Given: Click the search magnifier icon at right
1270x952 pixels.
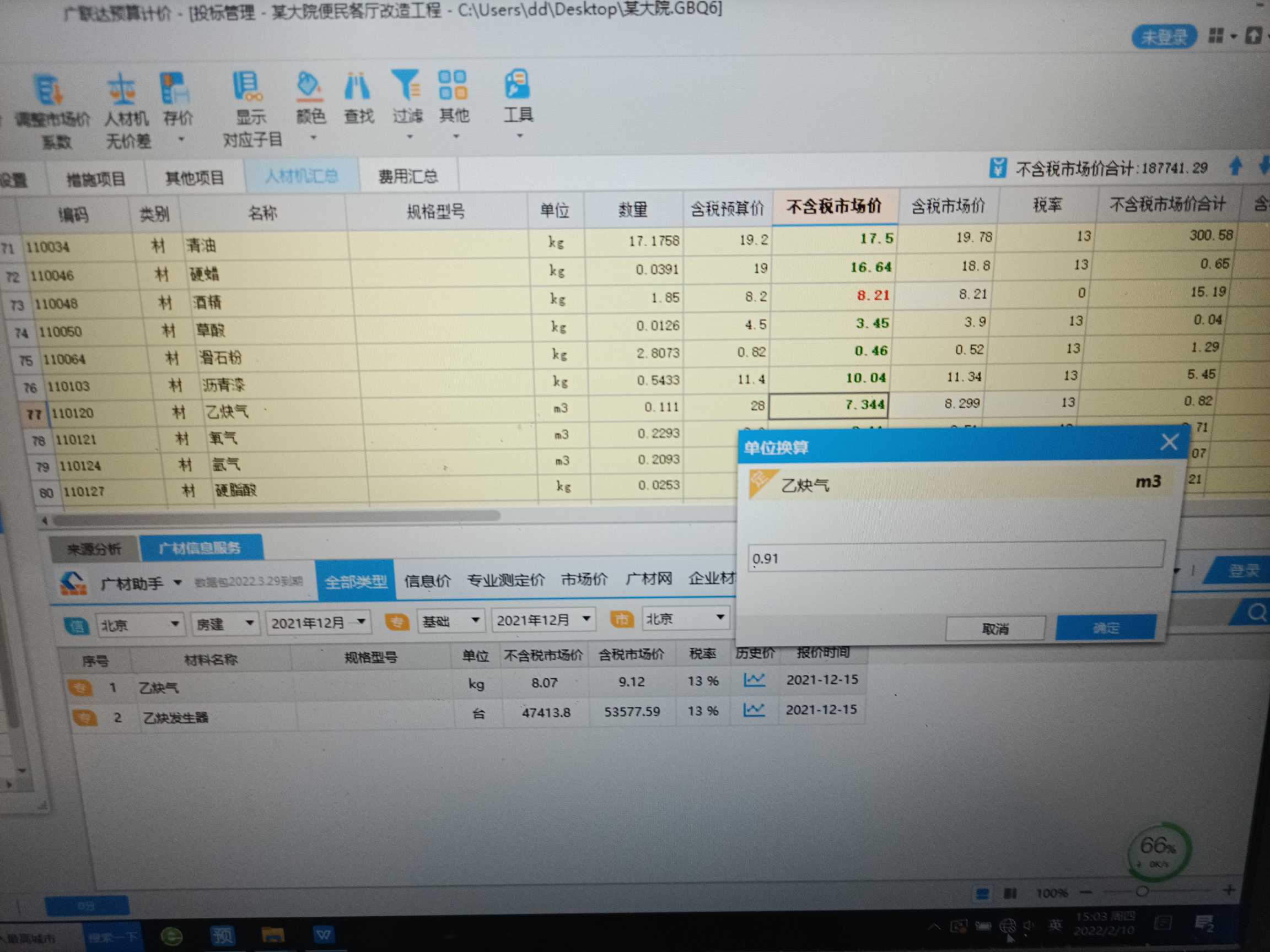Looking at the screenshot, I should tap(1256, 612).
